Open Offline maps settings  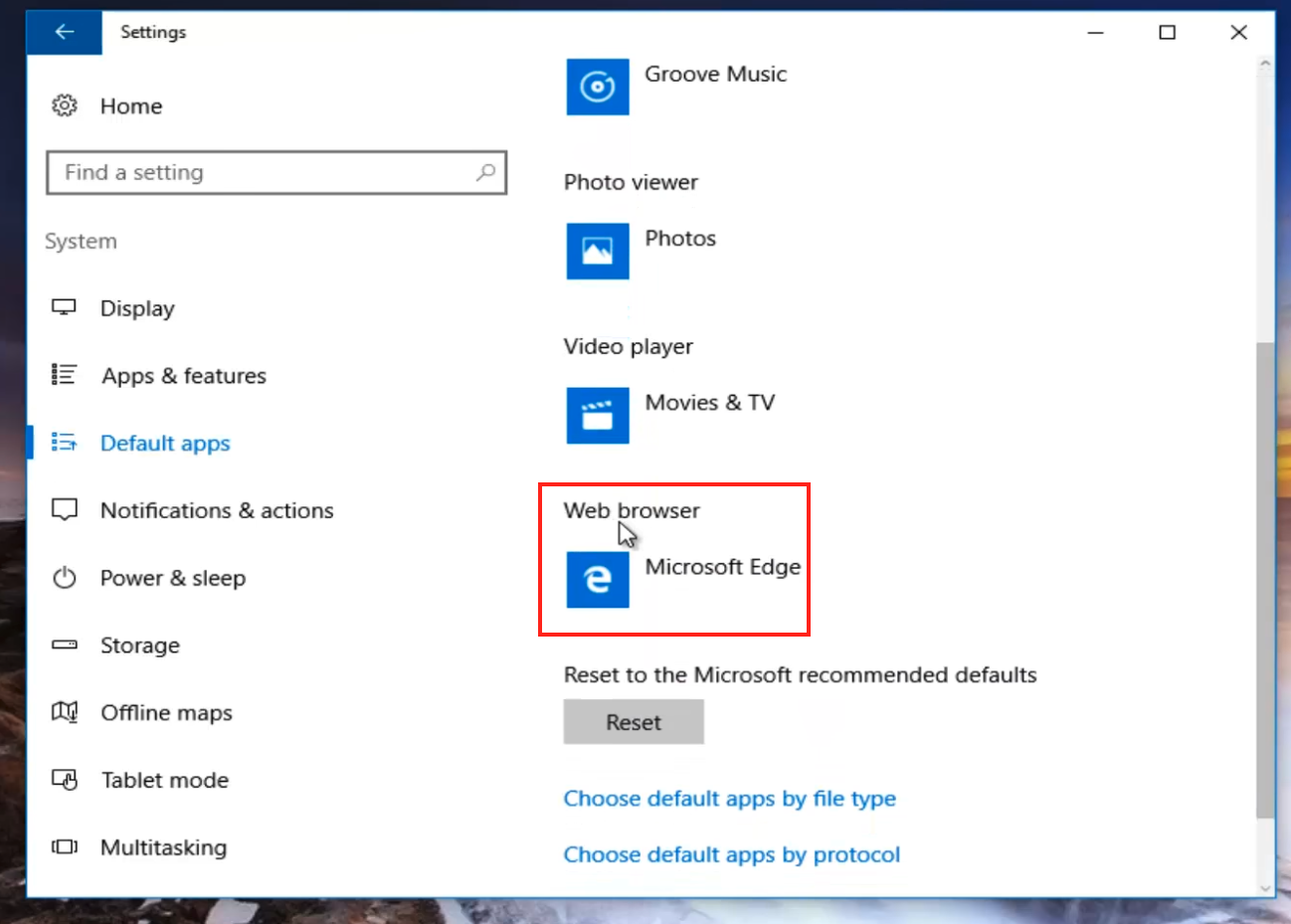coord(166,713)
